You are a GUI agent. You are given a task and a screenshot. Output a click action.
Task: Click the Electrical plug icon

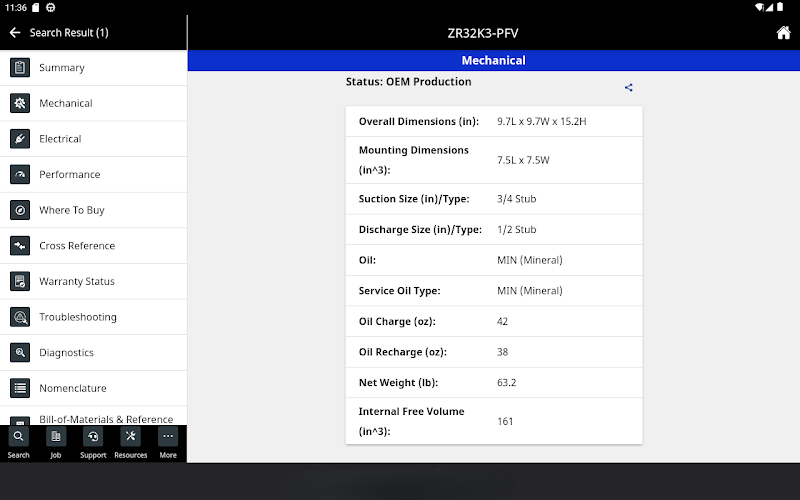click(x=20, y=139)
